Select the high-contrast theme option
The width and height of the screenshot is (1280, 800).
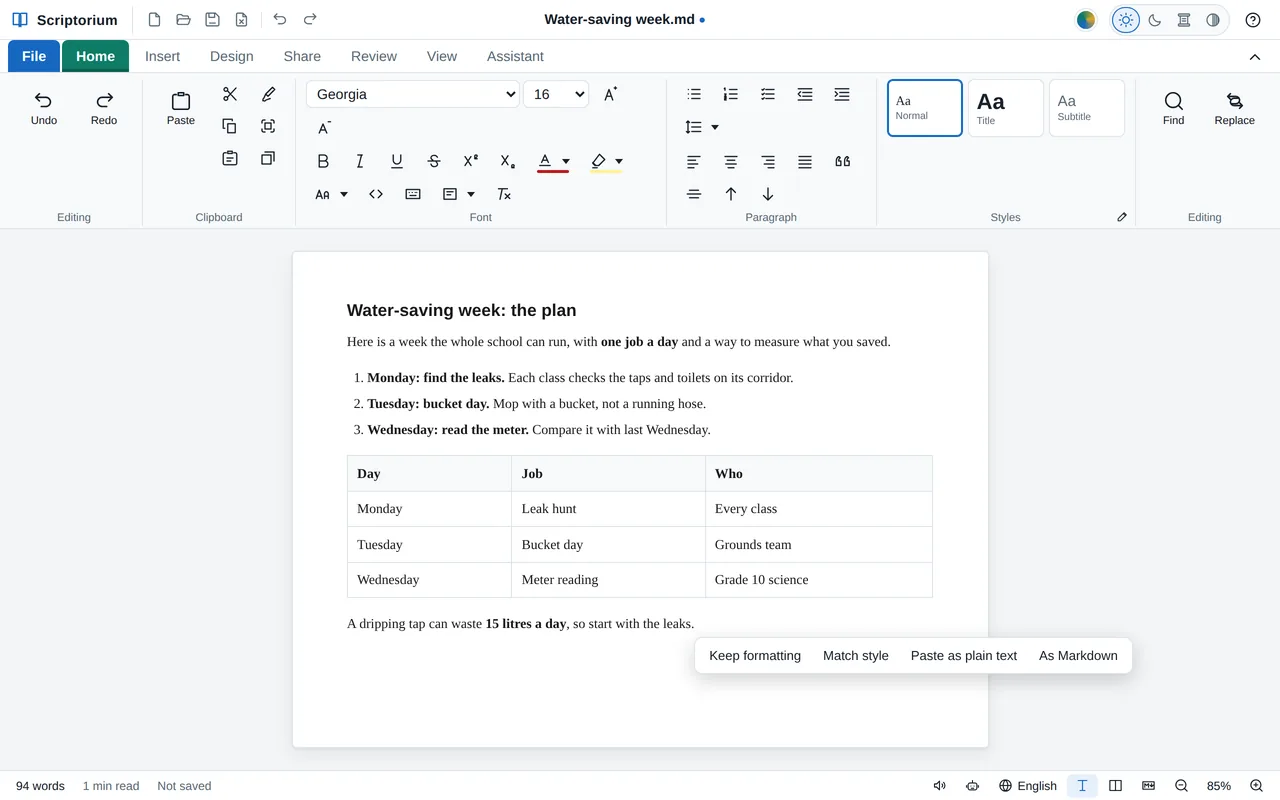(1213, 20)
